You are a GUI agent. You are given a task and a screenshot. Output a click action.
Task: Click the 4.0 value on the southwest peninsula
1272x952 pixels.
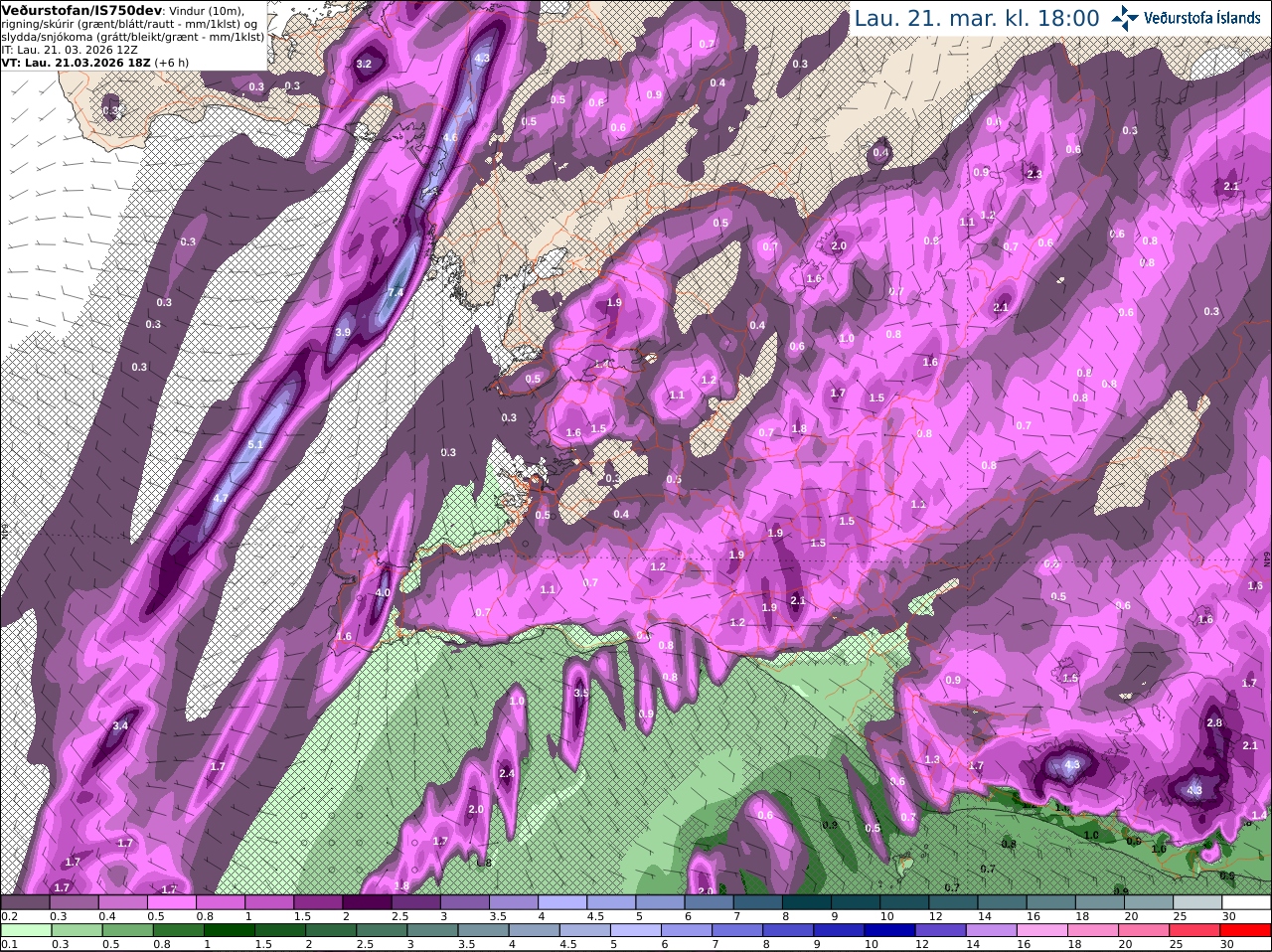[x=383, y=592]
